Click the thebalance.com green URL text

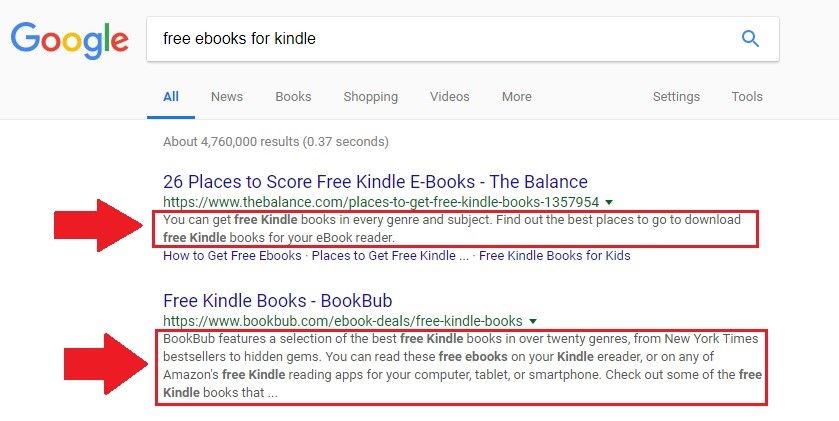[381, 202]
